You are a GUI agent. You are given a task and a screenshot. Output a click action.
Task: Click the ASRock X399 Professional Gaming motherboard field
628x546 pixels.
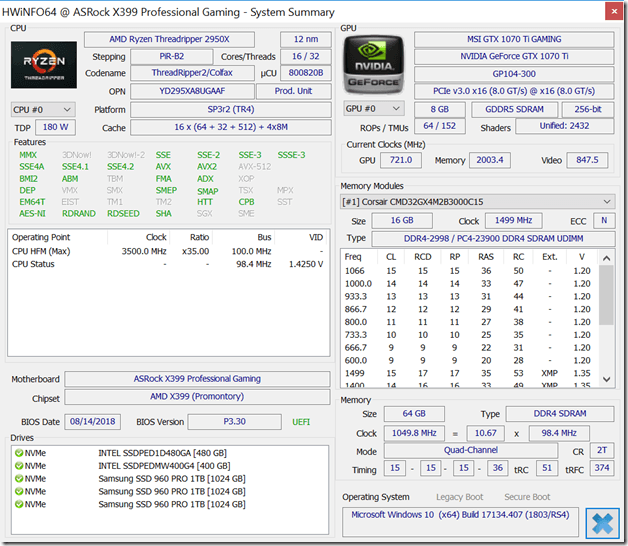[x=197, y=379]
